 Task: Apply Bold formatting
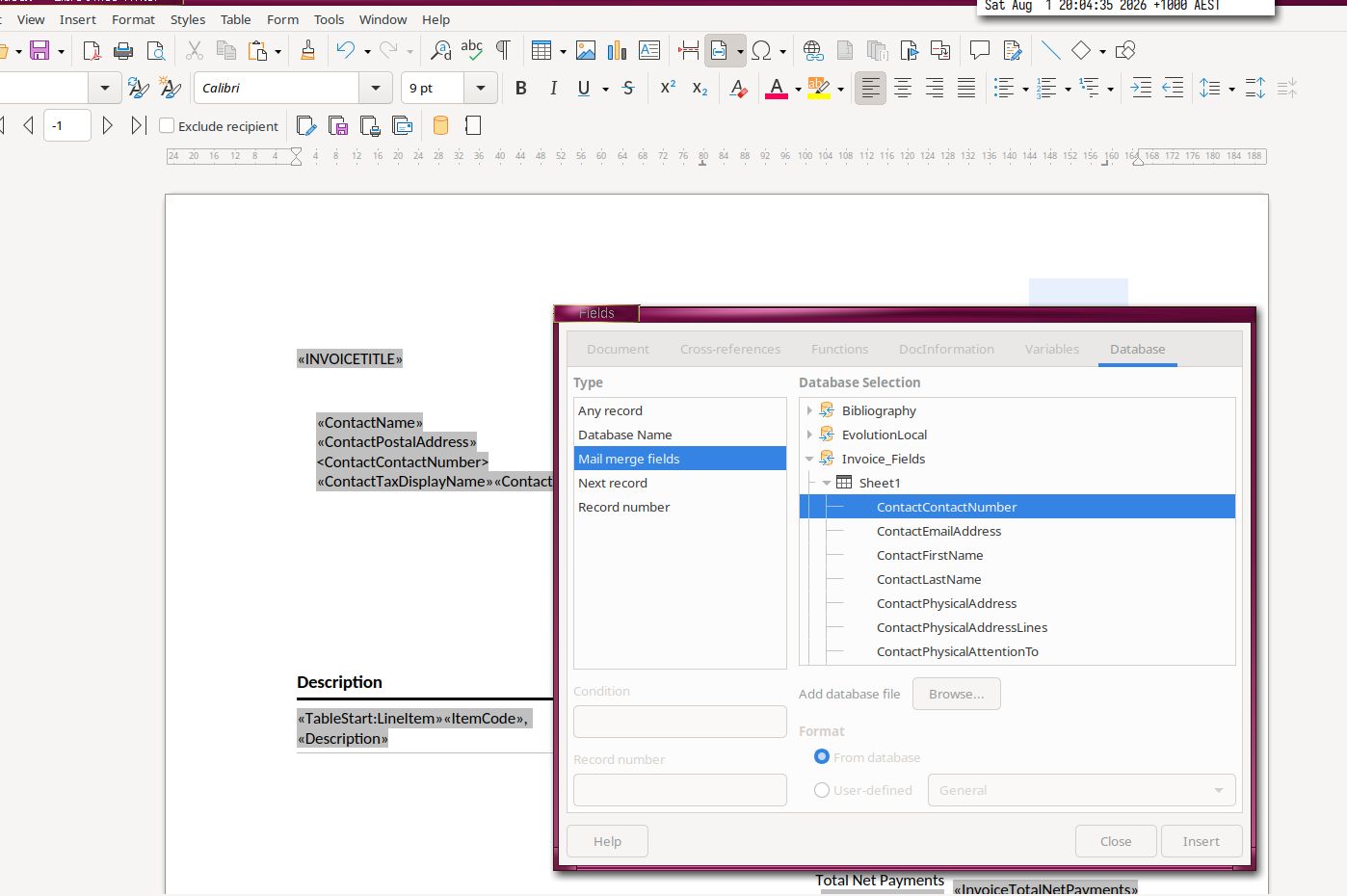521,88
